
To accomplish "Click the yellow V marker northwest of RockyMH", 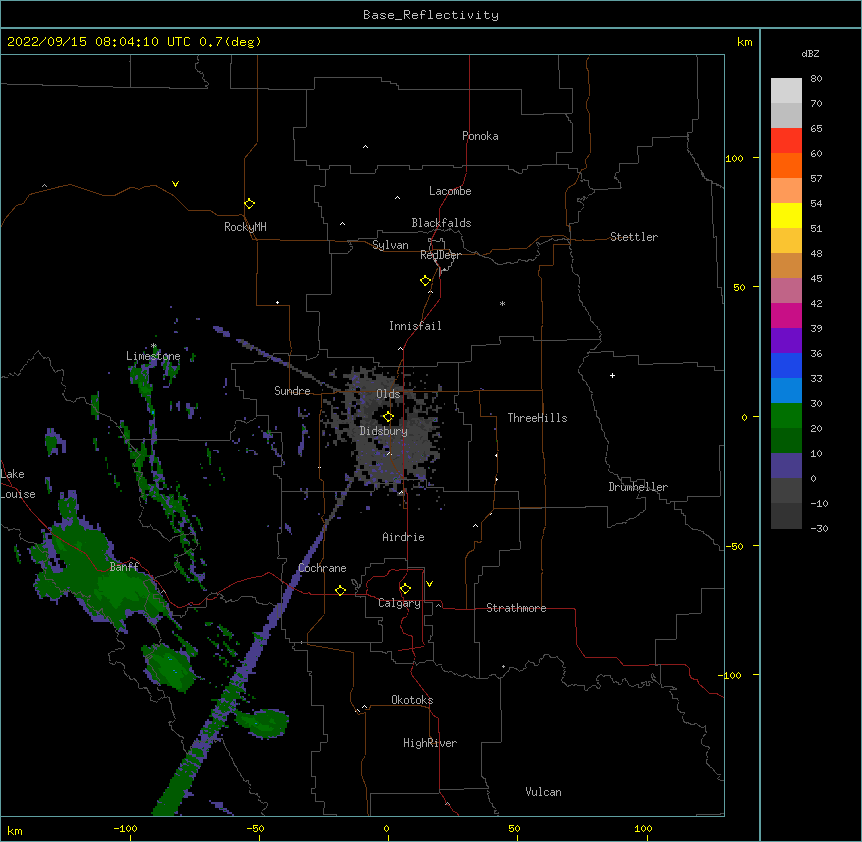I will click(175, 184).
